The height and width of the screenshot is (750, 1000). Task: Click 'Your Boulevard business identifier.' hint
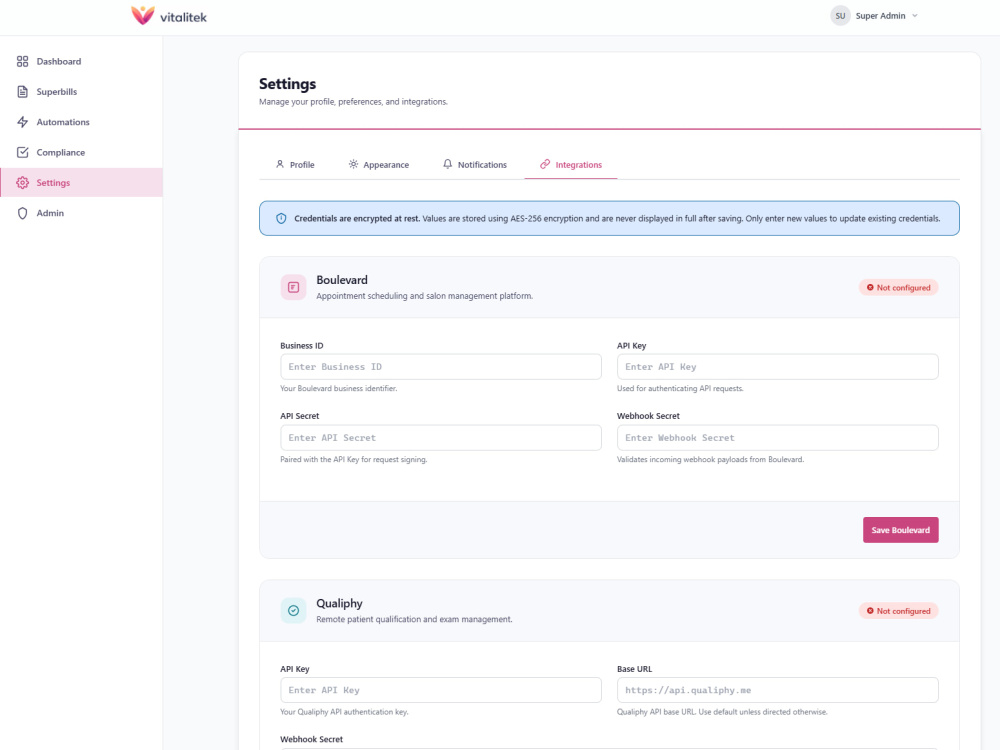click(x=339, y=388)
